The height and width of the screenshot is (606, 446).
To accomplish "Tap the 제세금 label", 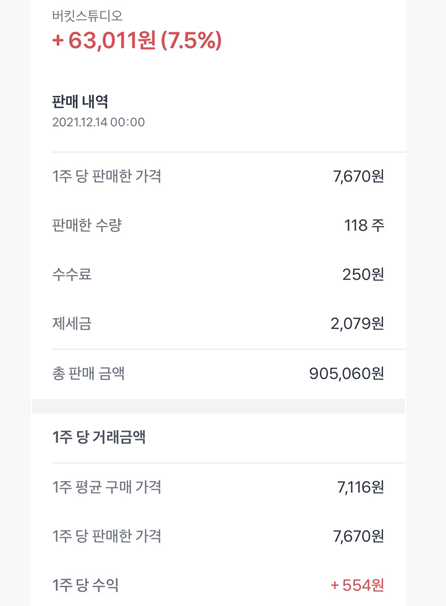I will point(72,323).
